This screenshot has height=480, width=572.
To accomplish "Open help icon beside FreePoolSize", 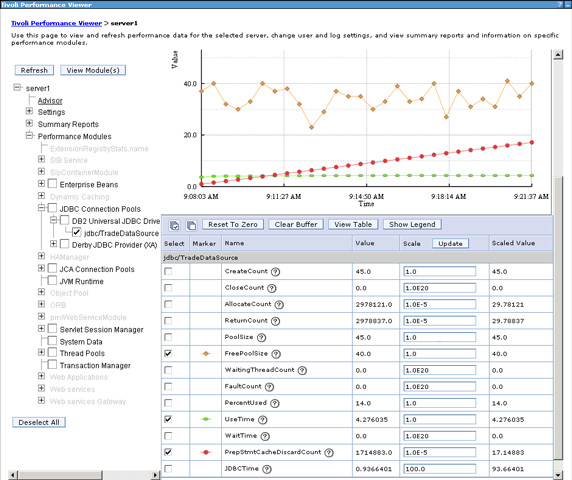I will pos(276,354).
